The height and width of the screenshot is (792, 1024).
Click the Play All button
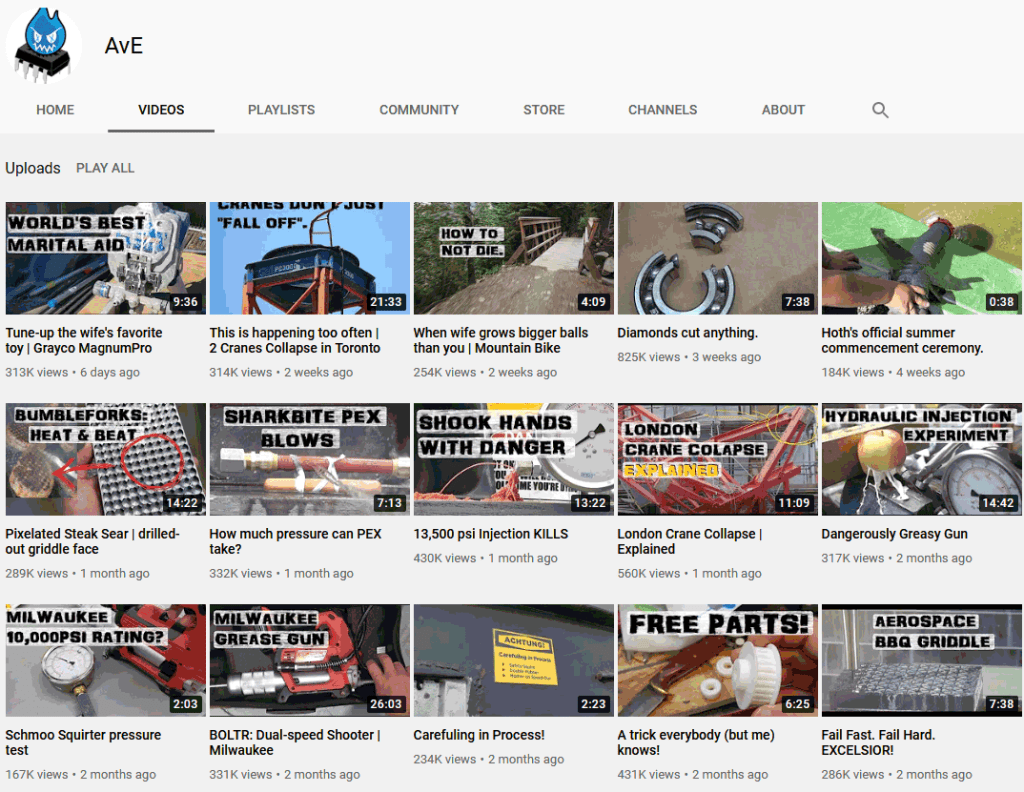[105, 168]
